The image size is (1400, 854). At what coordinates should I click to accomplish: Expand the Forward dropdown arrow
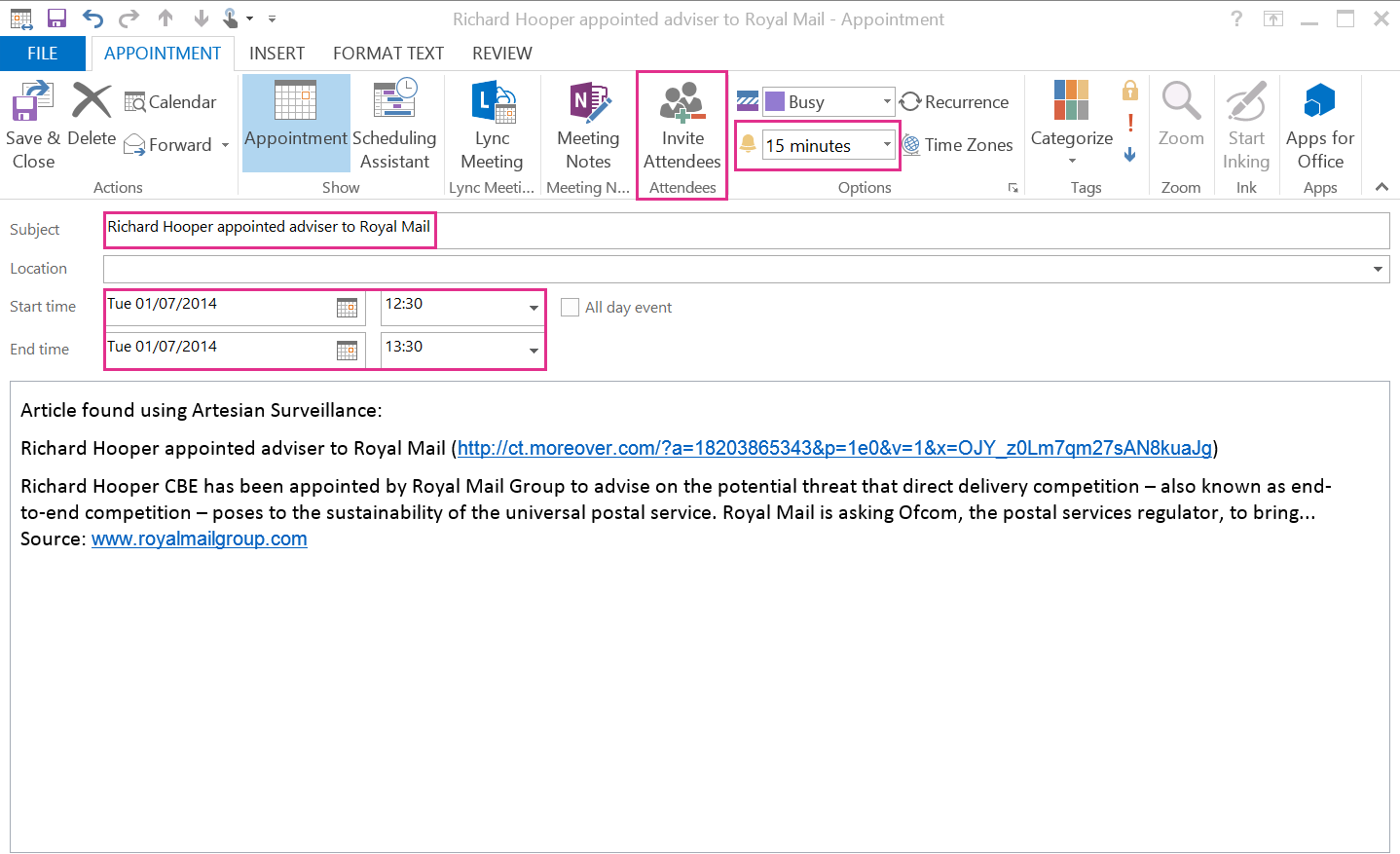click(x=225, y=145)
